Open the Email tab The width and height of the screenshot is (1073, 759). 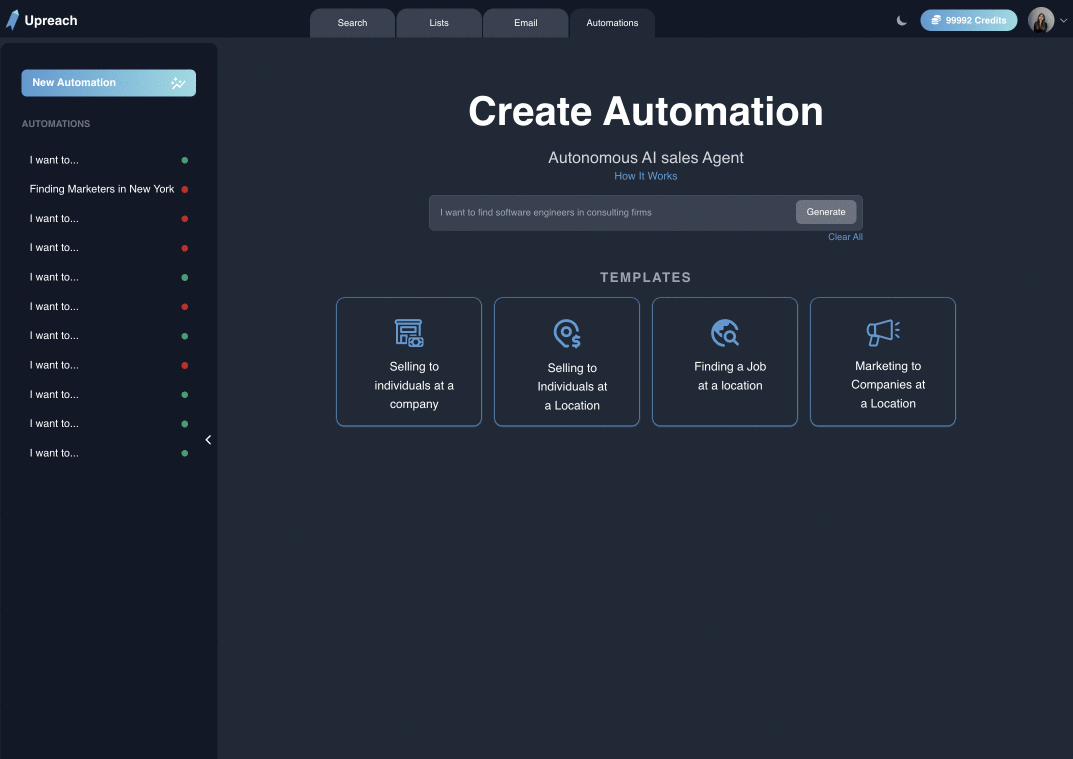click(x=525, y=22)
